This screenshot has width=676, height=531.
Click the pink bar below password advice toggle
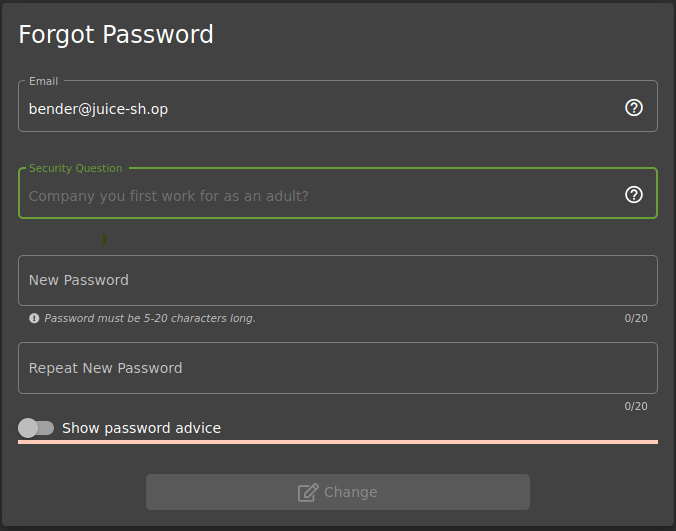pyautogui.click(x=337, y=441)
